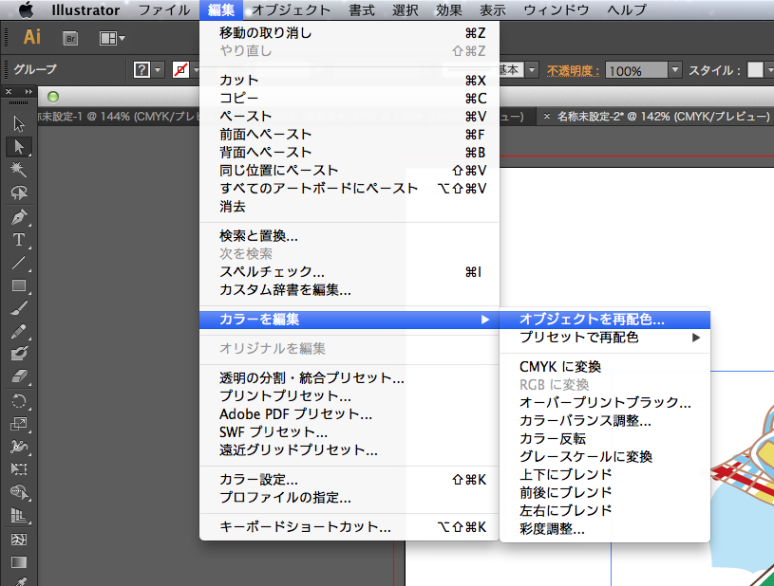Click the fill swatch with question mark

pyautogui.click(x=142, y=70)
